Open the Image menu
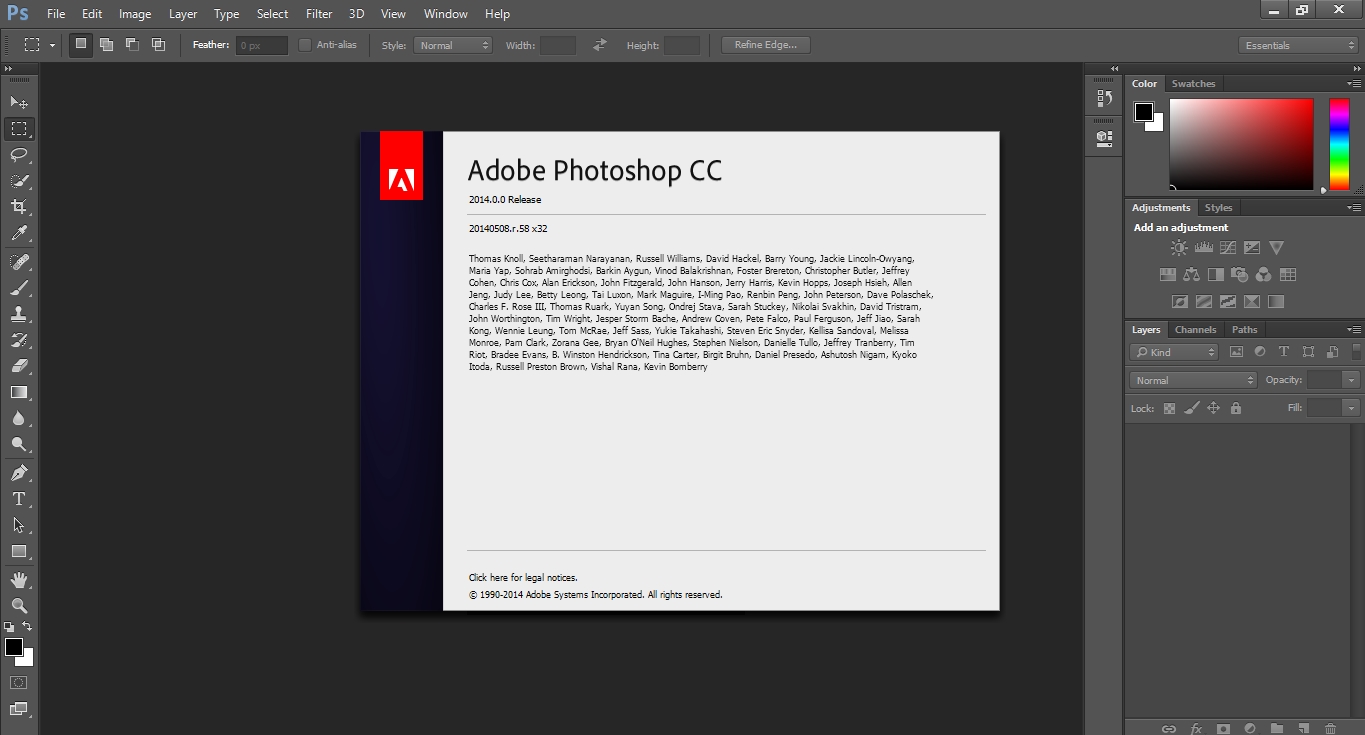 135,14
